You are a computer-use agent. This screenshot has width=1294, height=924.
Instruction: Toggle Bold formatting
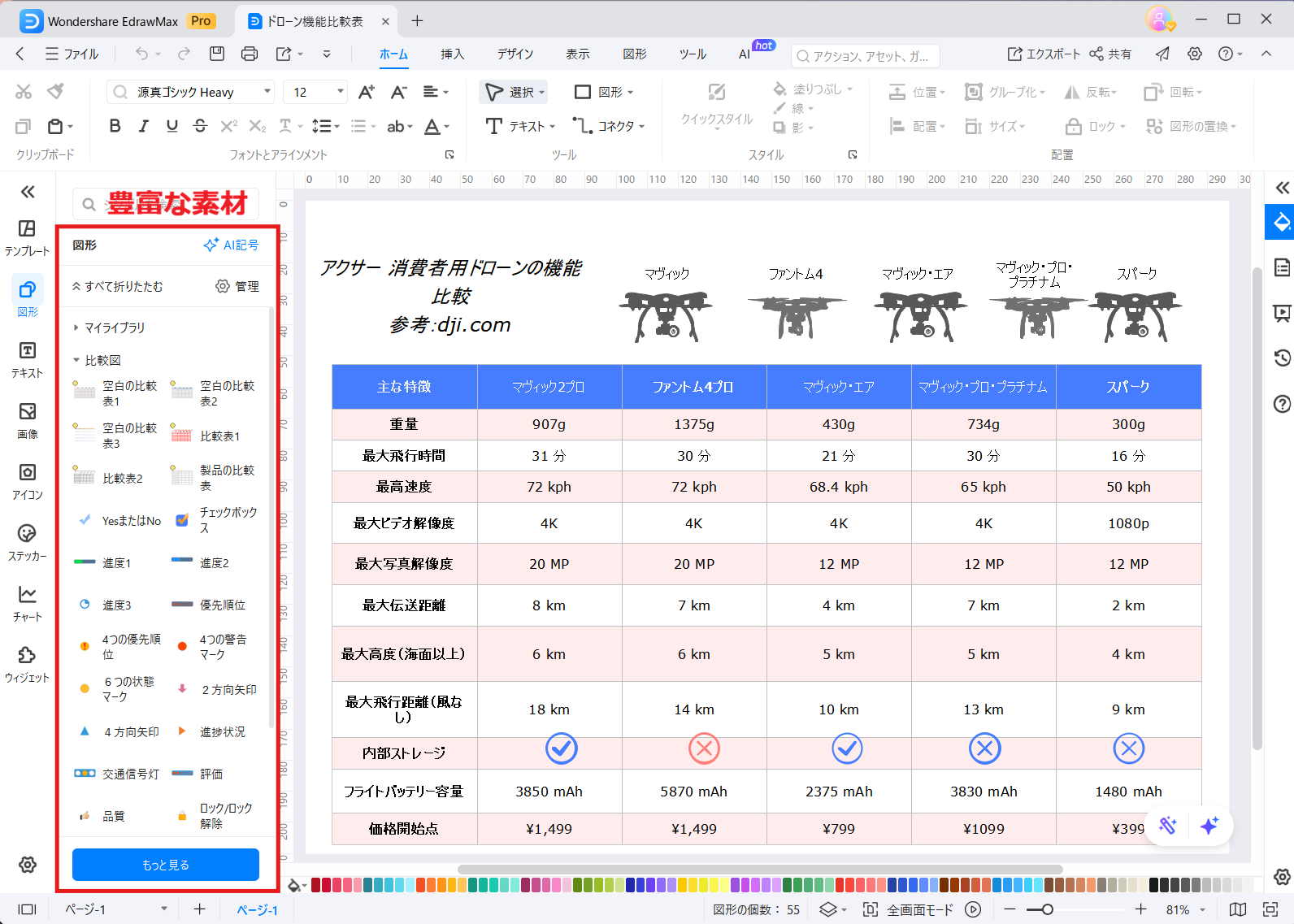click(x=115, y=126)
